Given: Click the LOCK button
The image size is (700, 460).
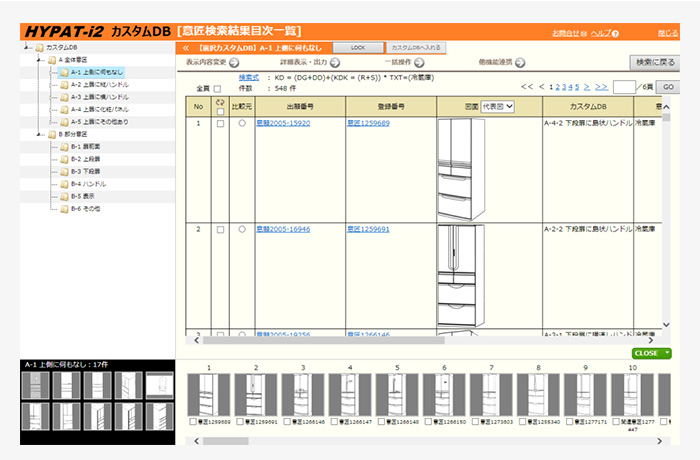Looking at the screenshot, I should pyautogui.click(x=358, y=48).
